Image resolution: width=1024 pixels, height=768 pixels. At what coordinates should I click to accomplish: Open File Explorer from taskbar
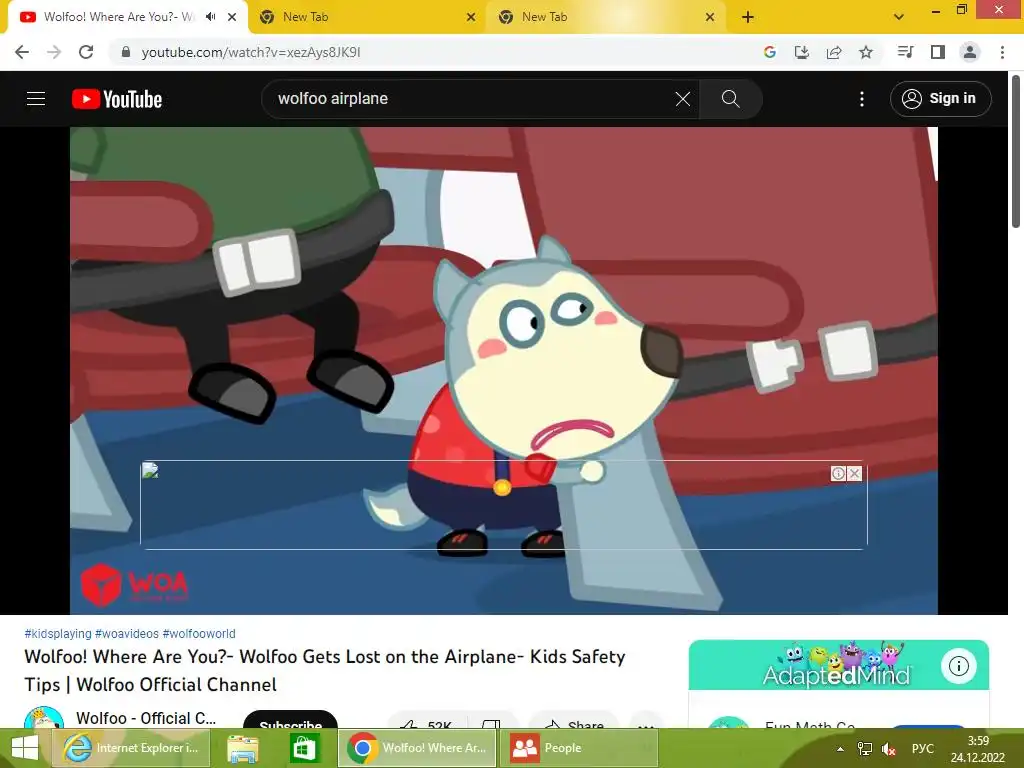point(242,748)
